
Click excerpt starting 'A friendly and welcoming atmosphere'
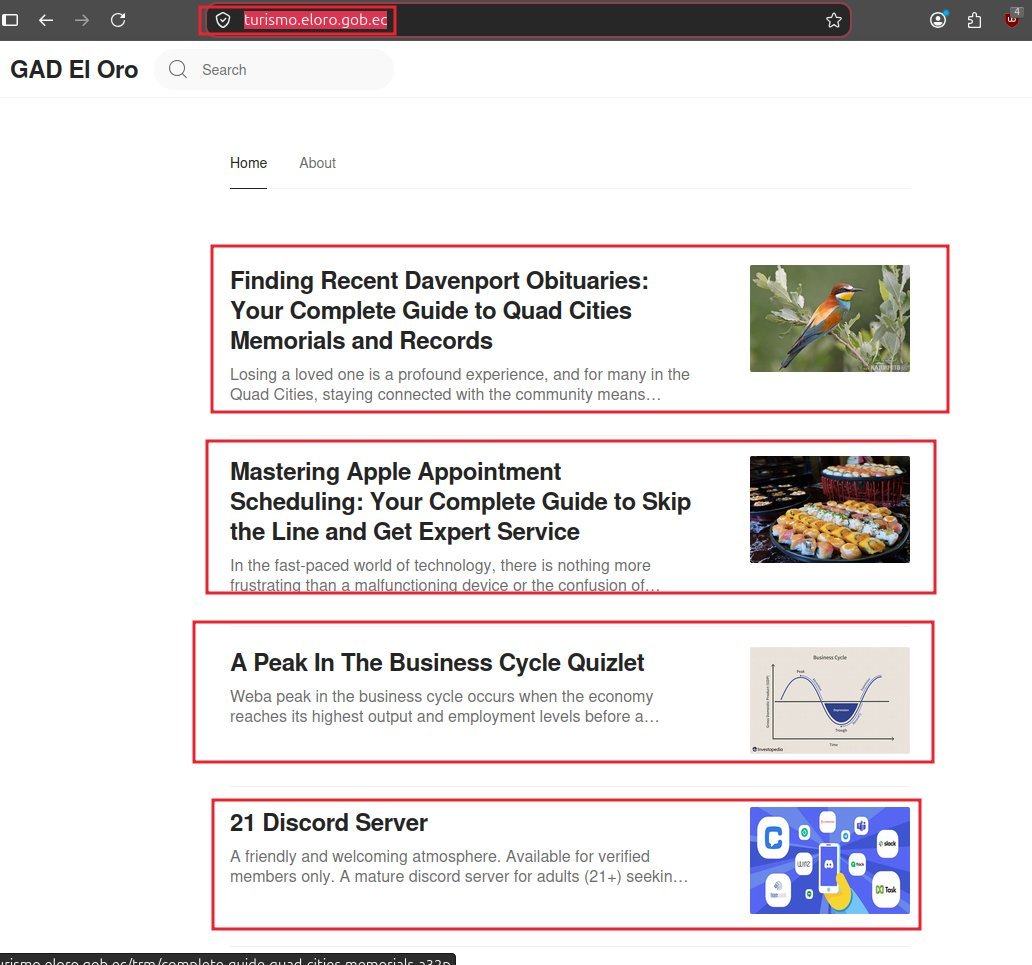coord(459,866)
